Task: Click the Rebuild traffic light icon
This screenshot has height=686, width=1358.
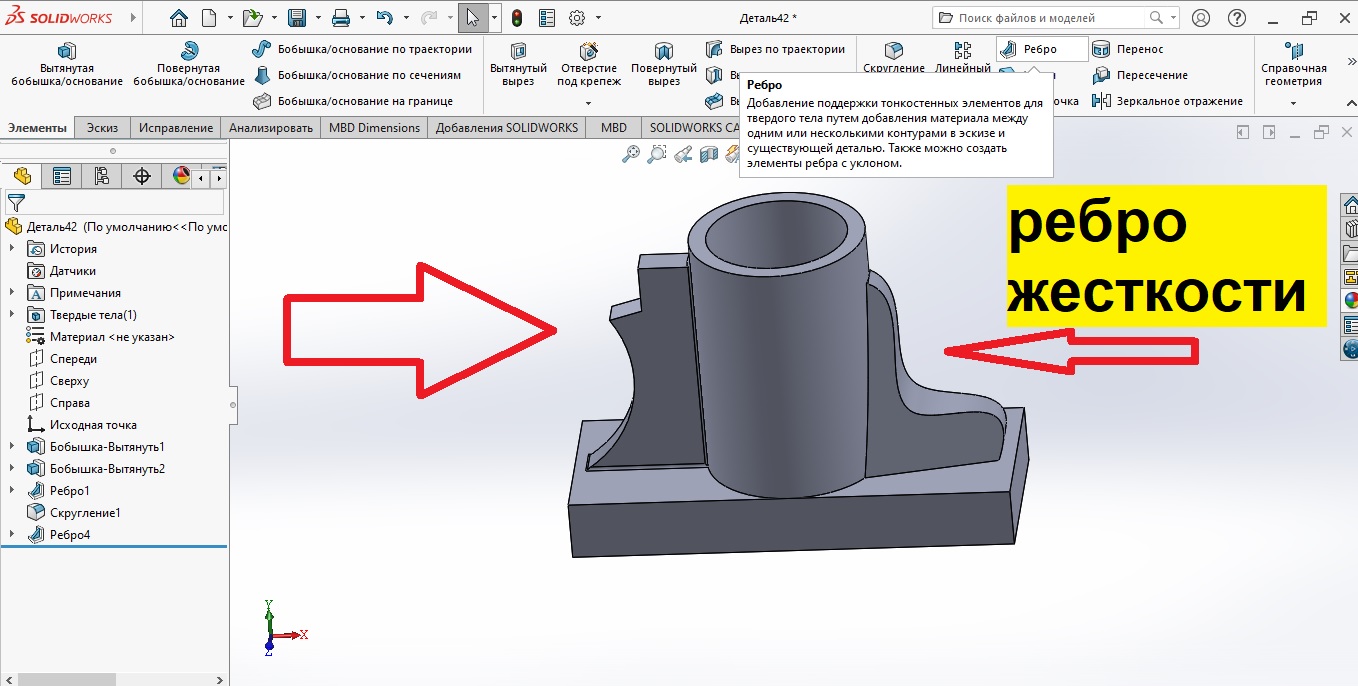Action: [517, 18]
